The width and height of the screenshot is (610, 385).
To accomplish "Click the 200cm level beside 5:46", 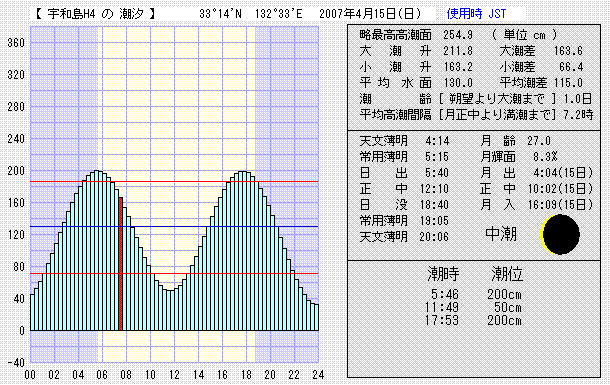I will click(x=505, y=294).
